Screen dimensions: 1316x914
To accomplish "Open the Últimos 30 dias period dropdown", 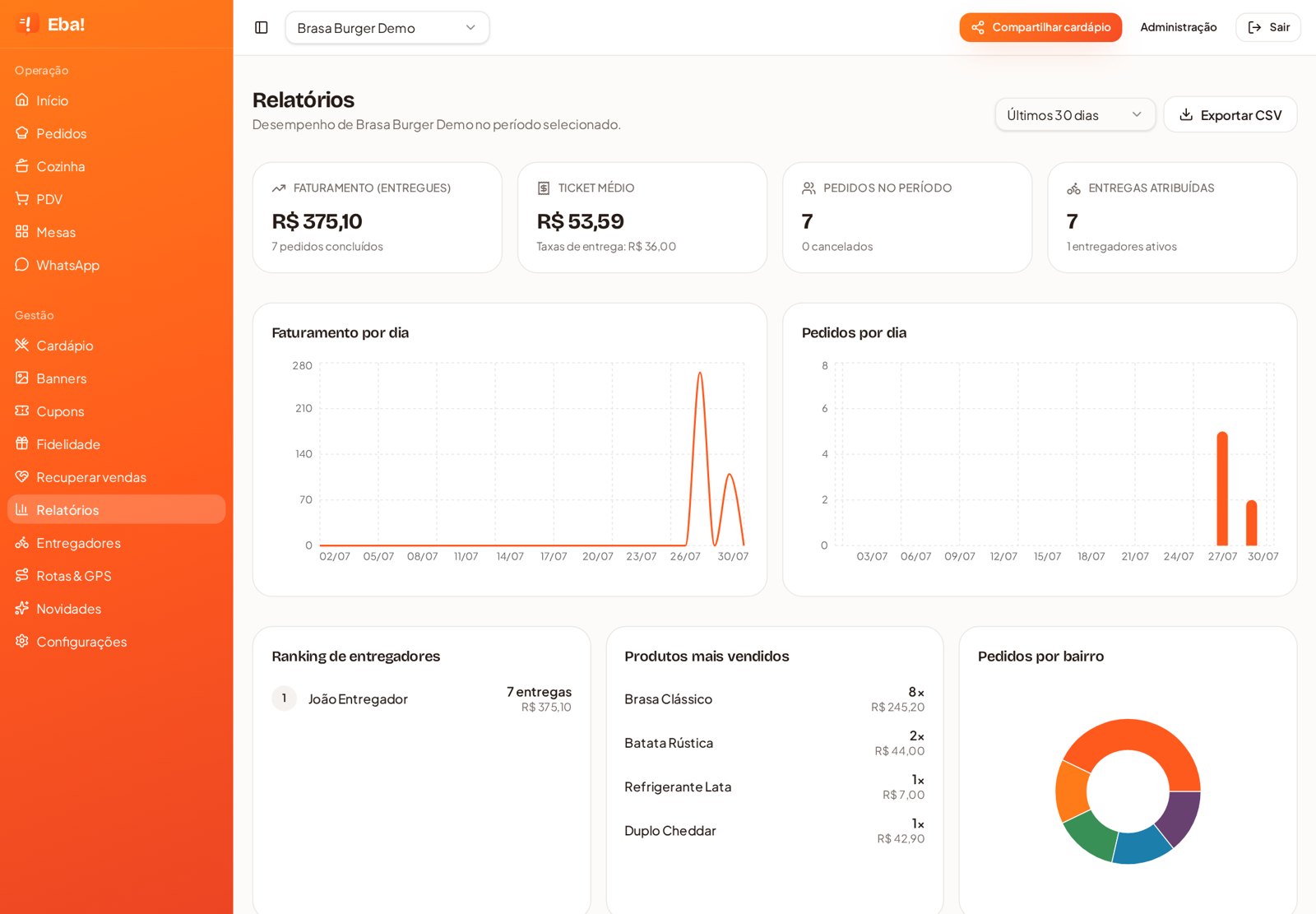I will click(1075, 114).
